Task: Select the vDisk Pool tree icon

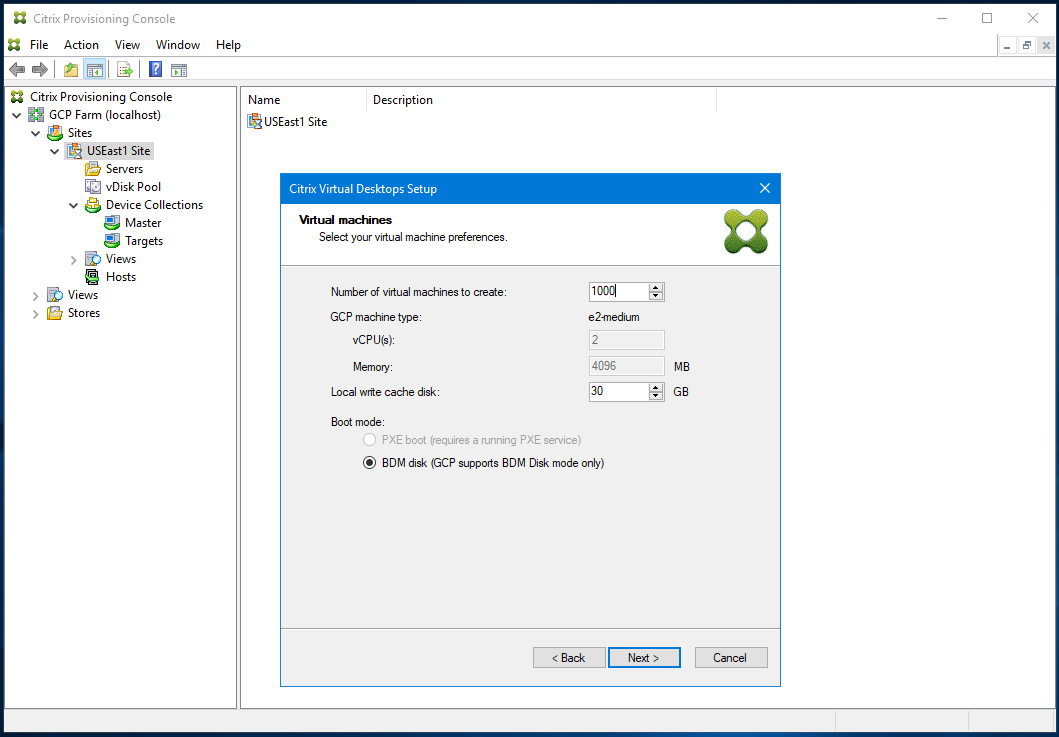Action: (92, 186)
